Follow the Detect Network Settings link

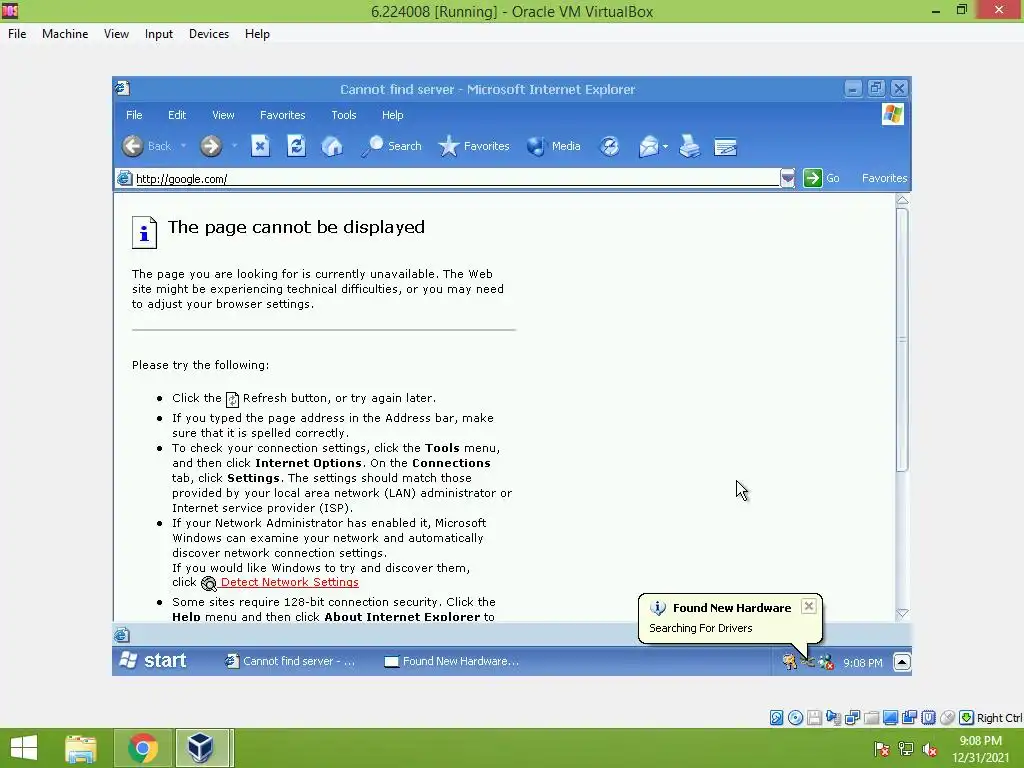[289, 583]
